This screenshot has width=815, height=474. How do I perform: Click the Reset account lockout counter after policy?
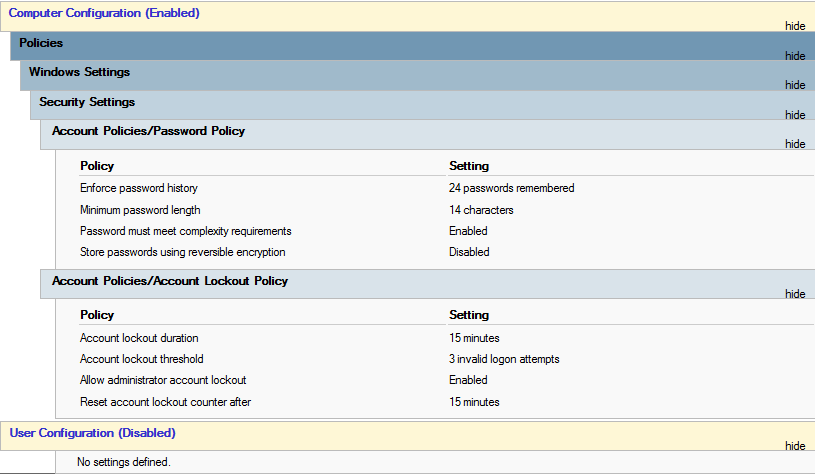(165, 402)
